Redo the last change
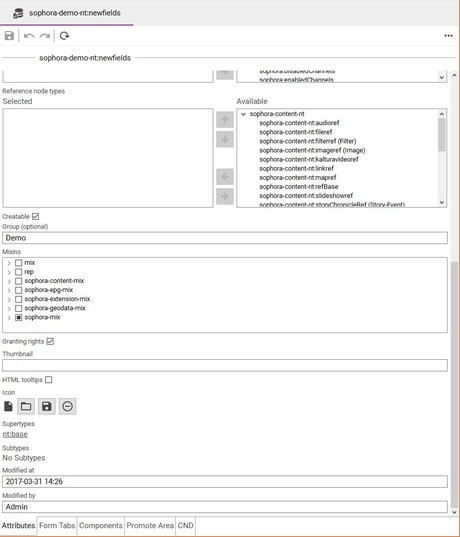Screen dimensions: 460x537 (45, 36)
